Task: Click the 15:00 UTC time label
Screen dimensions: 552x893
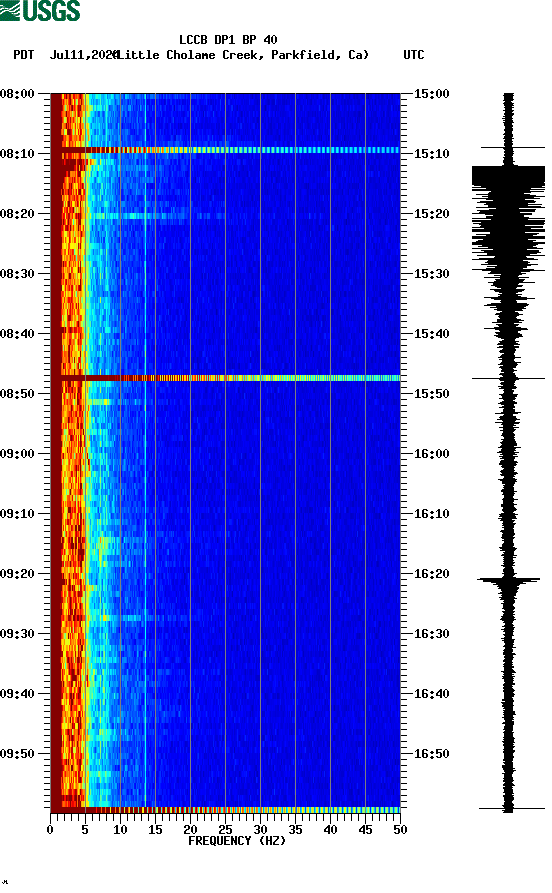Action: (x=431, y=93)
